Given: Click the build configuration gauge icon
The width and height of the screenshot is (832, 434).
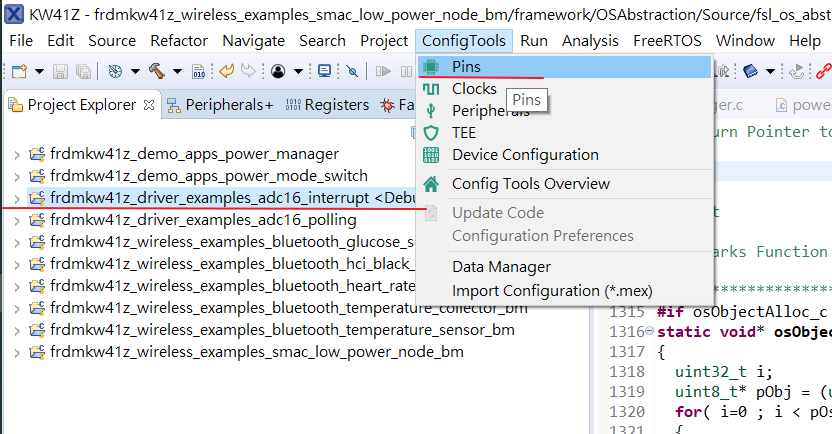Looking at the screenshot, I should pyautogui.click(x=115, y=71).
